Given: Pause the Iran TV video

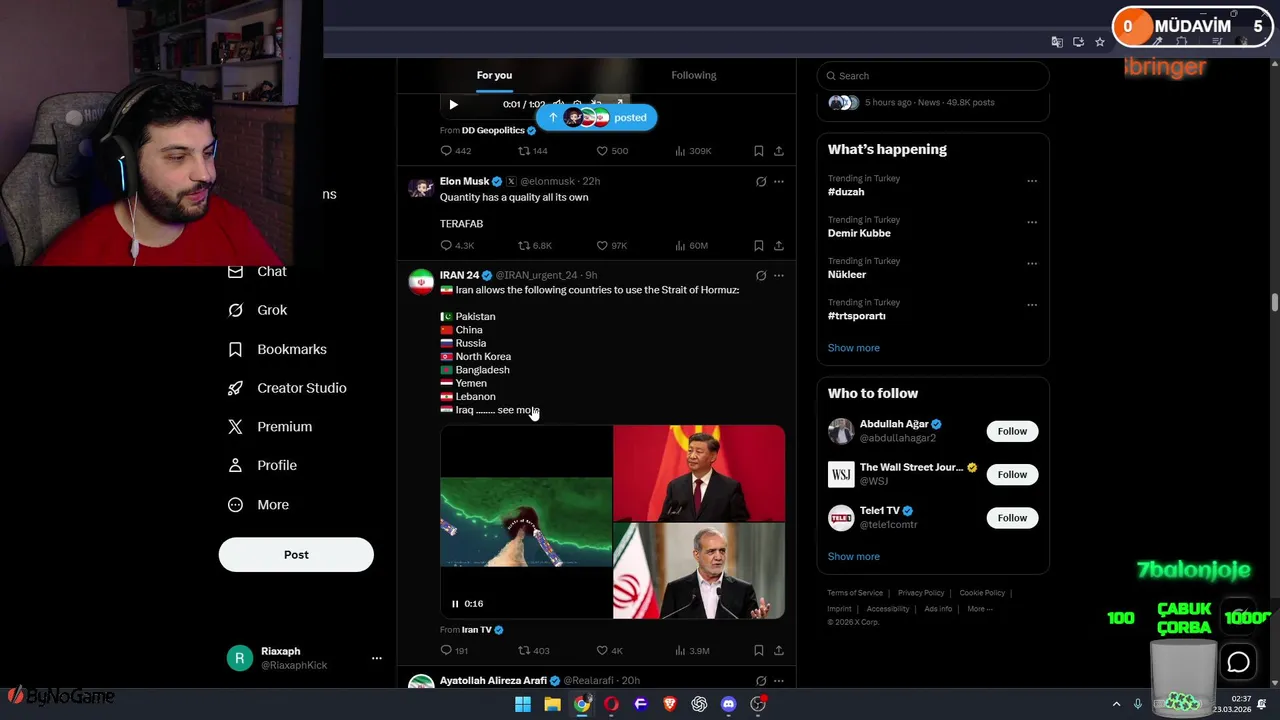Looking at the screenshot, I should tap(455, 604).
